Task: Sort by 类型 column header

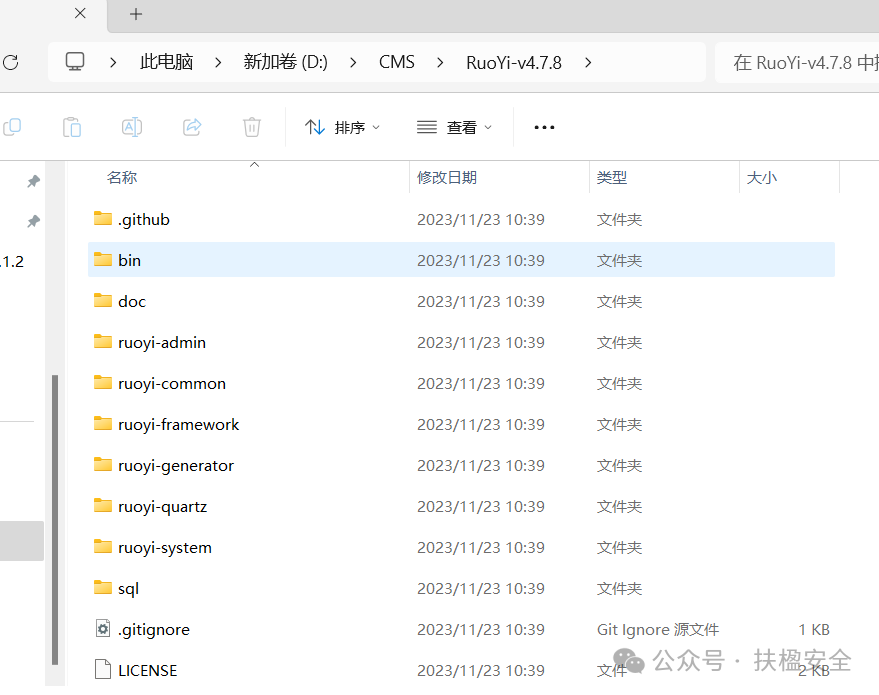Action: [612, 178]
